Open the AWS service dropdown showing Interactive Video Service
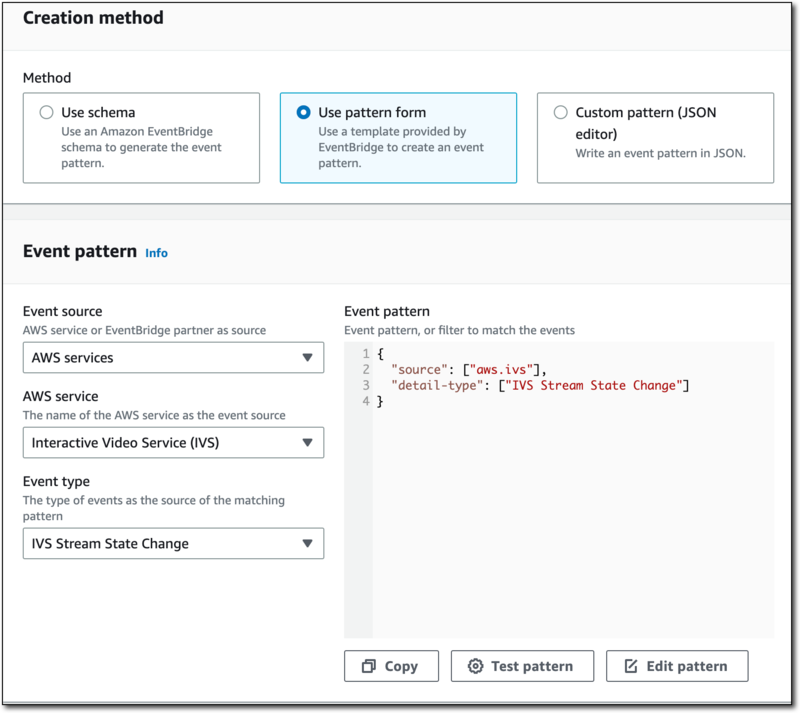 [173, 442]
